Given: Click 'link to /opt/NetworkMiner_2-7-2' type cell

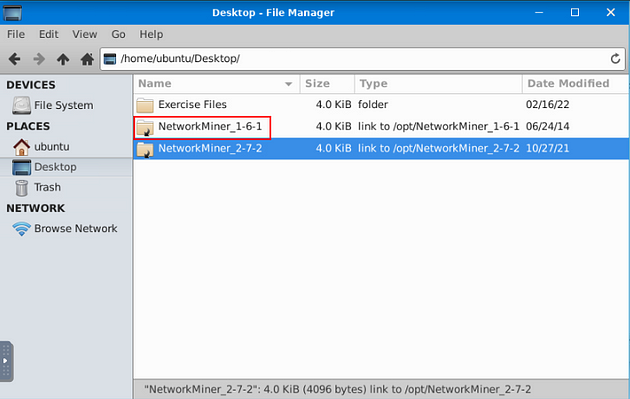Looking at the screenshot, I should click(438, 149).
